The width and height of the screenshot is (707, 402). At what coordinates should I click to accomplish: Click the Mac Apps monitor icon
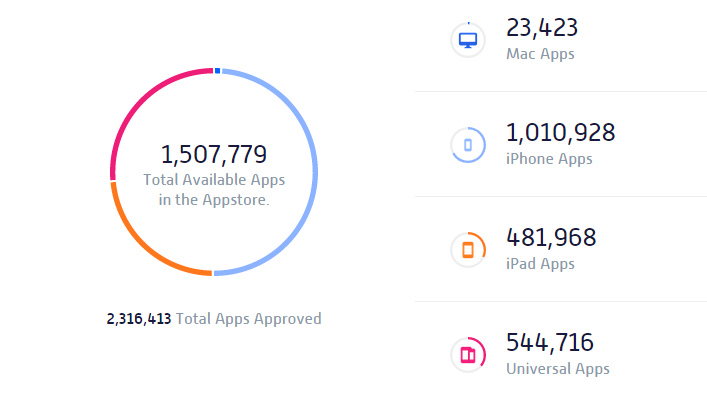(x=468, y=40)
